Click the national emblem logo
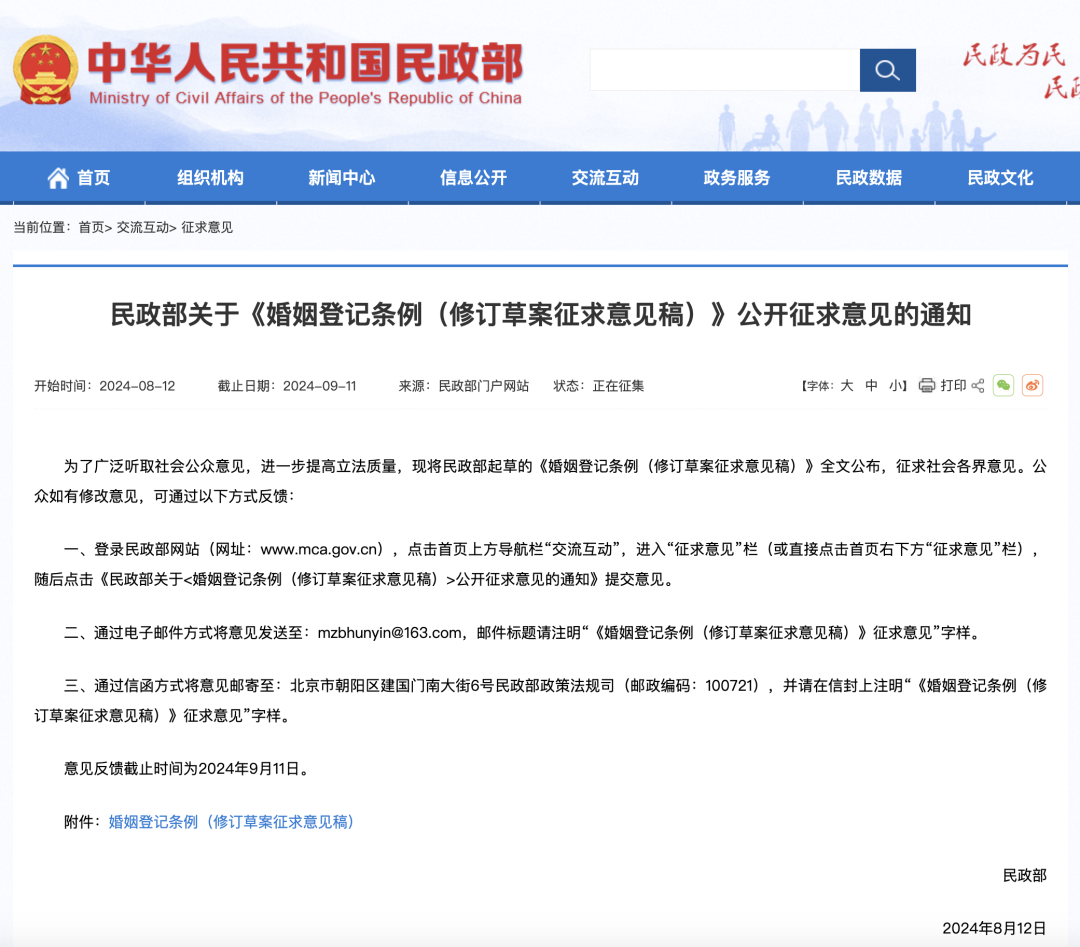This screenshot has width=1080, height=947. 45,70
